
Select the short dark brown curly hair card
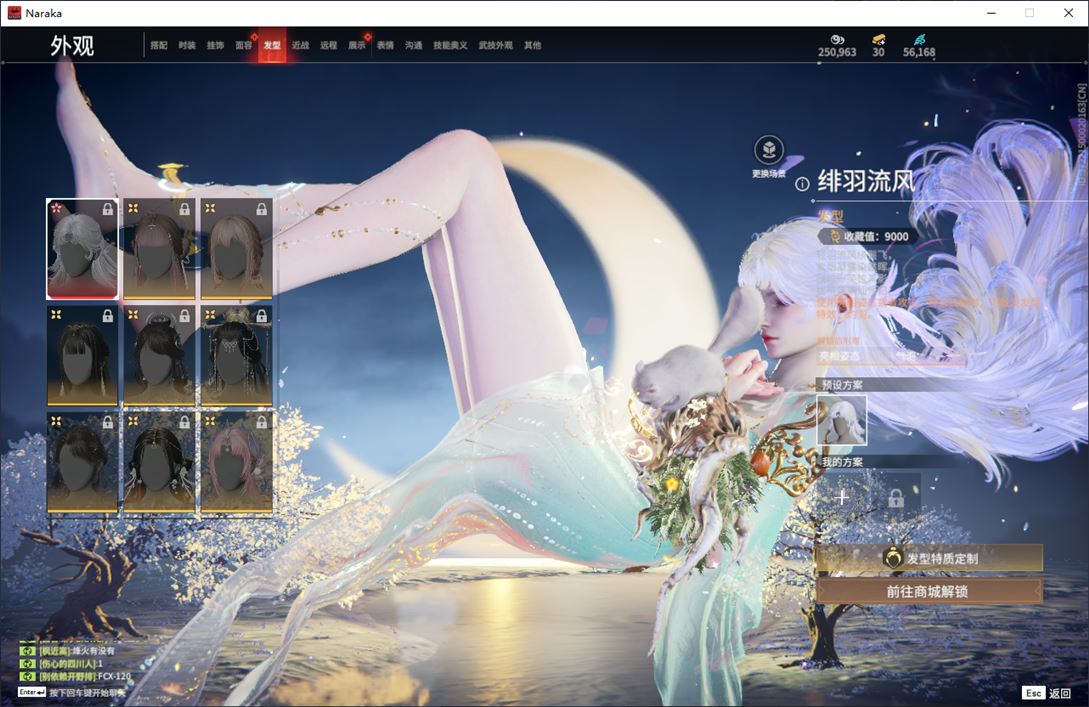82,463
